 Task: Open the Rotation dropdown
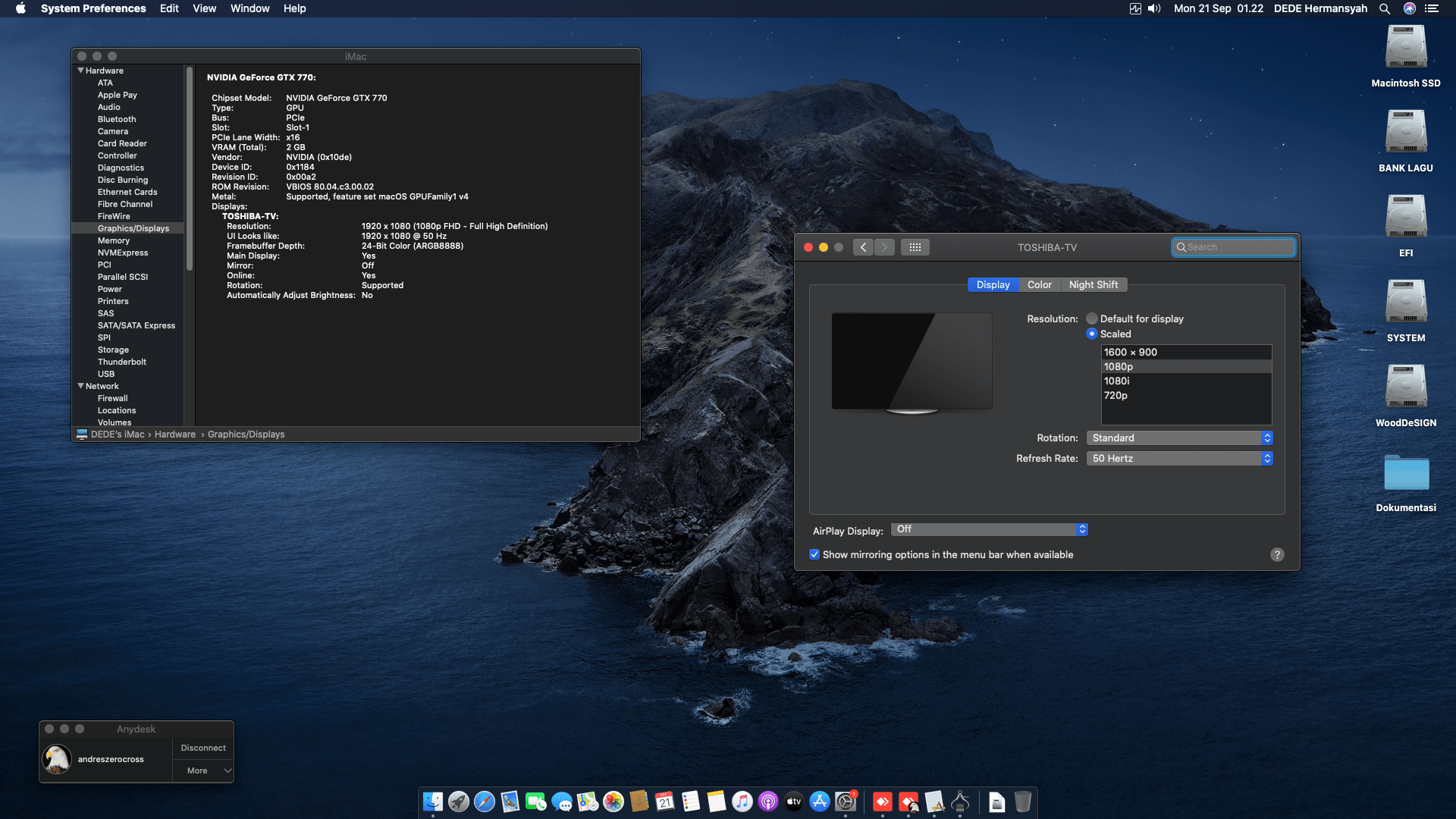(x=1179, y=438)
